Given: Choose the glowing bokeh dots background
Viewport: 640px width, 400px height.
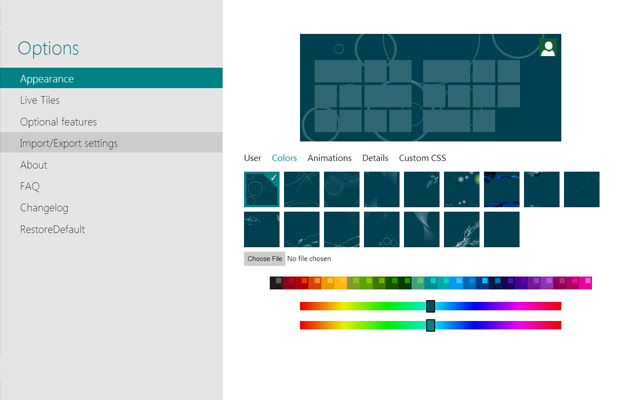Looking at the screenshot, I should coord(462,189).
